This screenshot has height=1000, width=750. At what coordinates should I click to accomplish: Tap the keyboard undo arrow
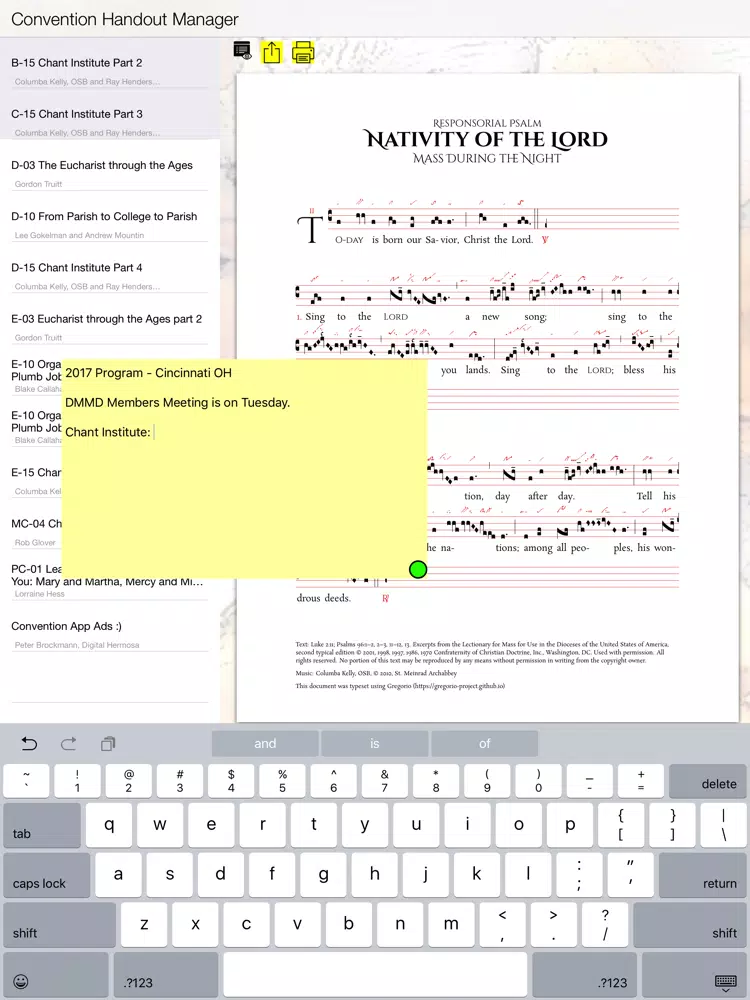tap(29, 744)
